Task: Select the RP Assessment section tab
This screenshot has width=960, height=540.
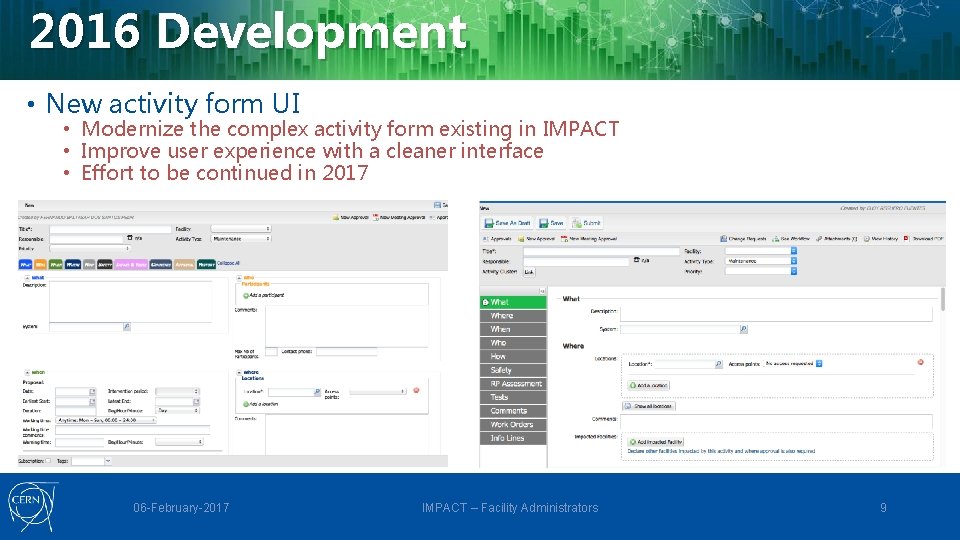Action: 513,383
